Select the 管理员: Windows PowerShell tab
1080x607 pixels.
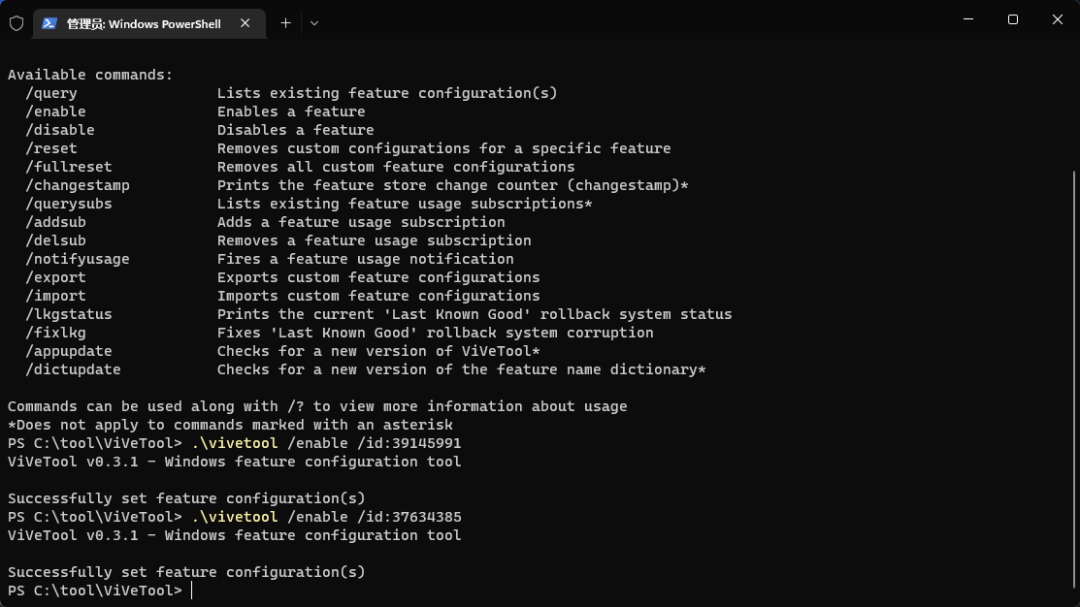click(x=143, y=24)
